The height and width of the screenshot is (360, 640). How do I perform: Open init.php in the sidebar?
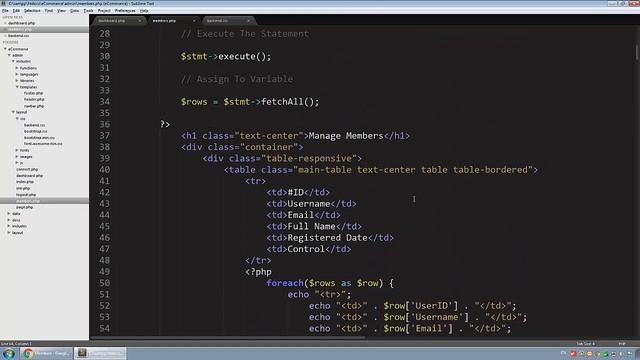[x=23, y=188]
